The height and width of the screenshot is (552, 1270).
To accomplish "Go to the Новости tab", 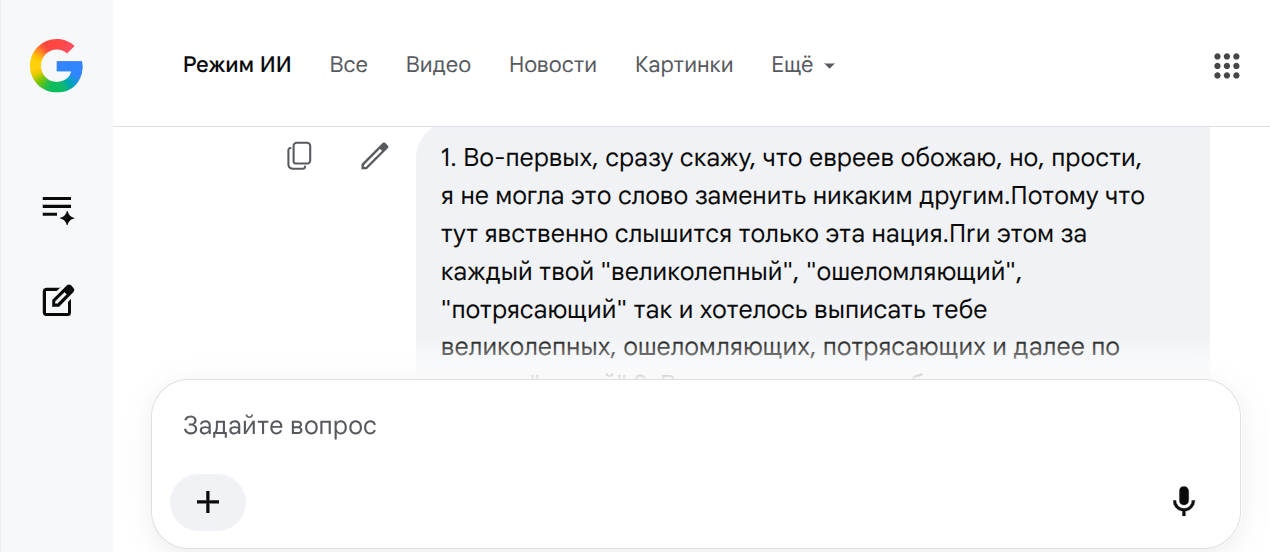I will point(553,65).
